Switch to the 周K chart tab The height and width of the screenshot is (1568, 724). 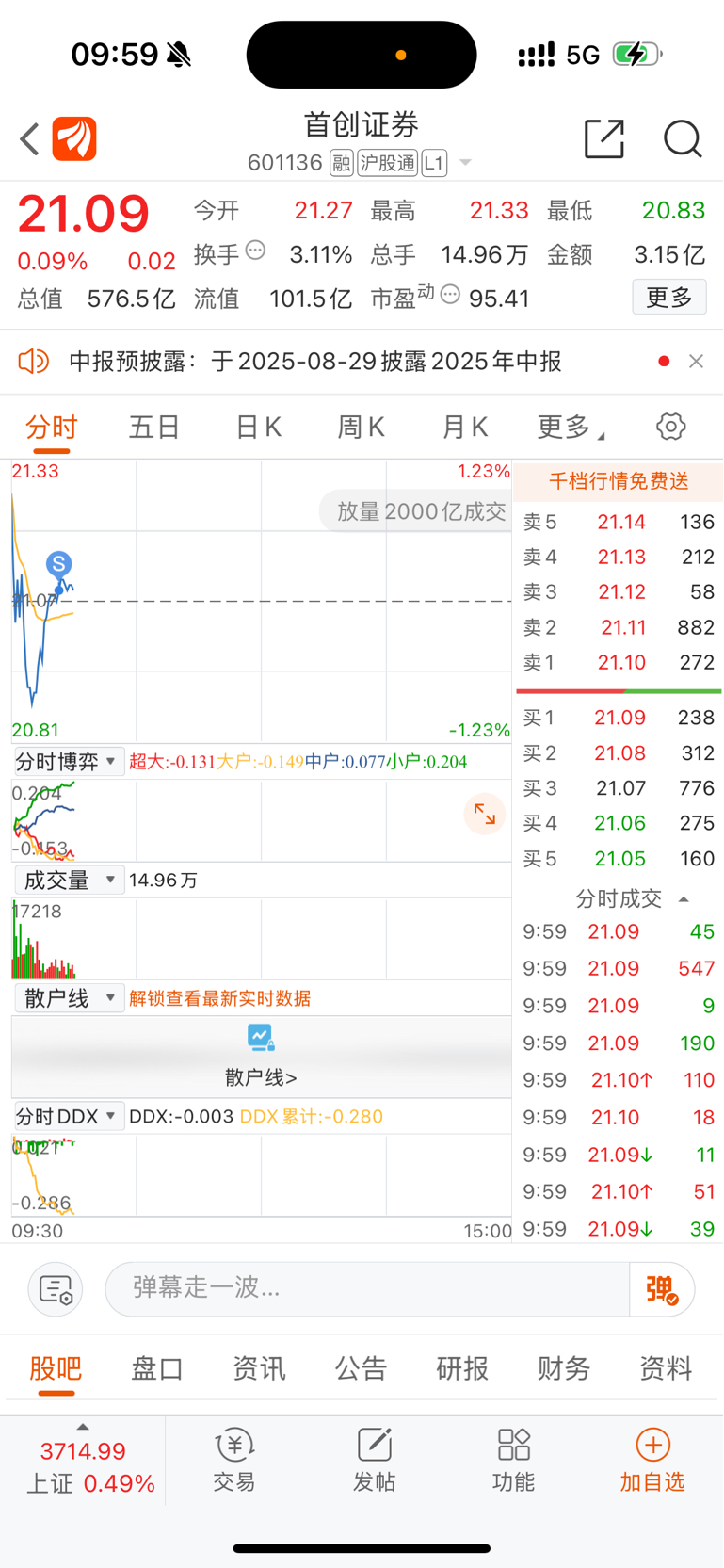pyautogui.click(x=362, y=428)
